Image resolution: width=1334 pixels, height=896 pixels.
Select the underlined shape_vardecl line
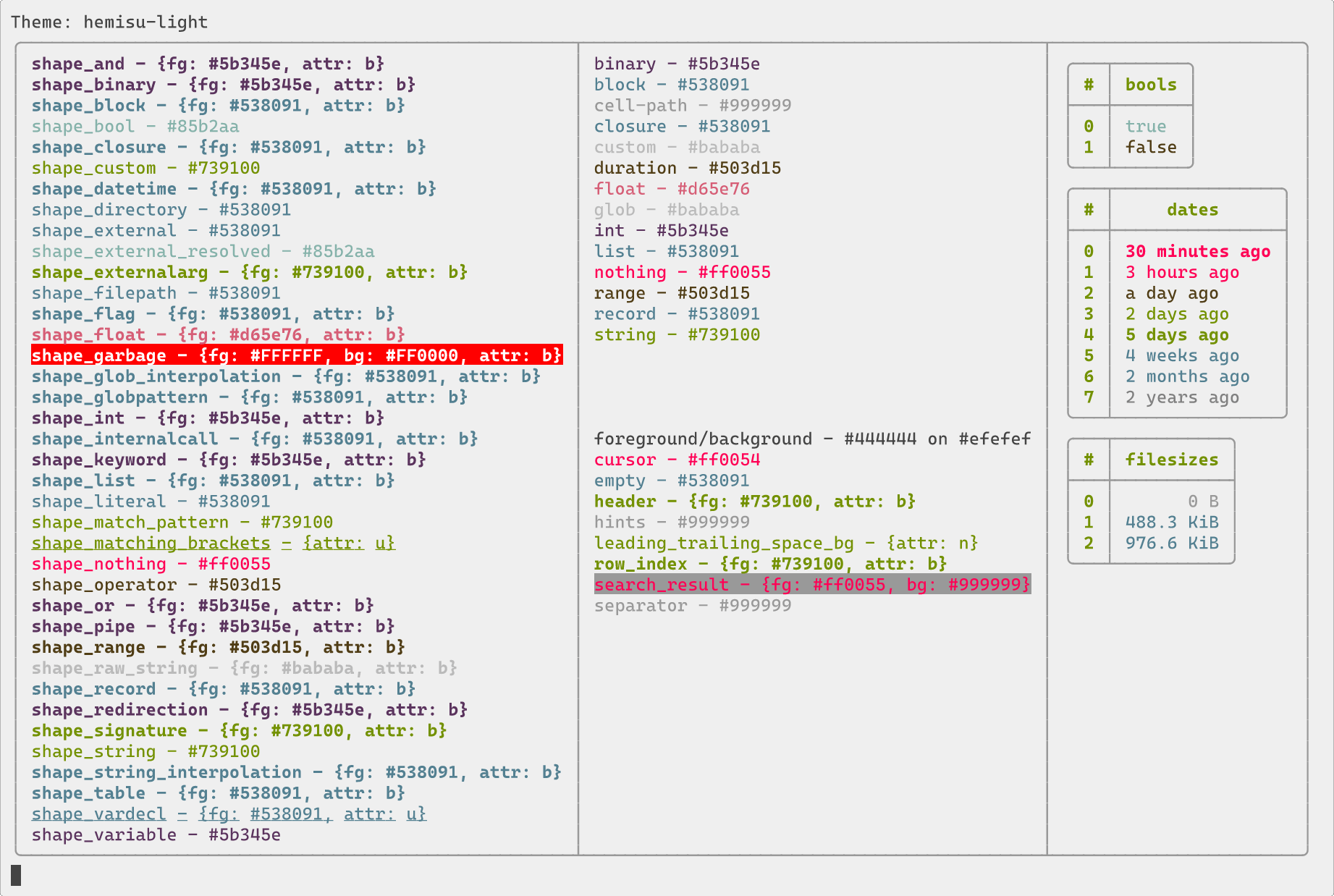[x=229, y=814]
